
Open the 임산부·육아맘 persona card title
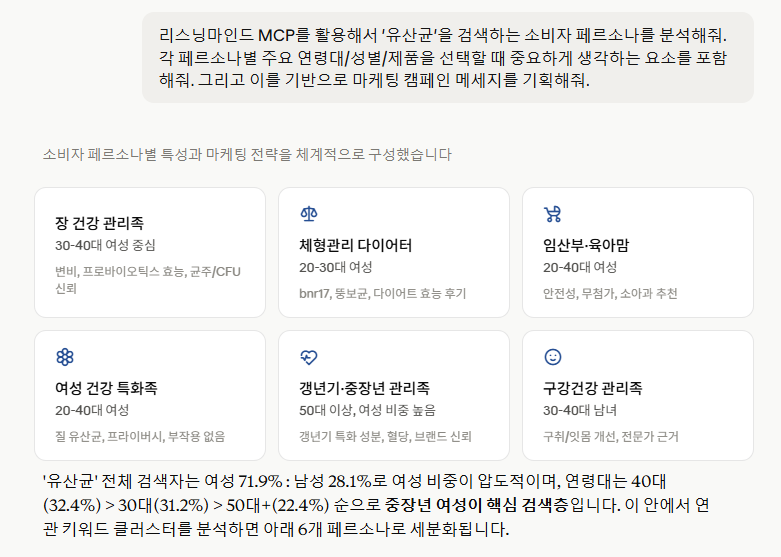pos(586,245)
